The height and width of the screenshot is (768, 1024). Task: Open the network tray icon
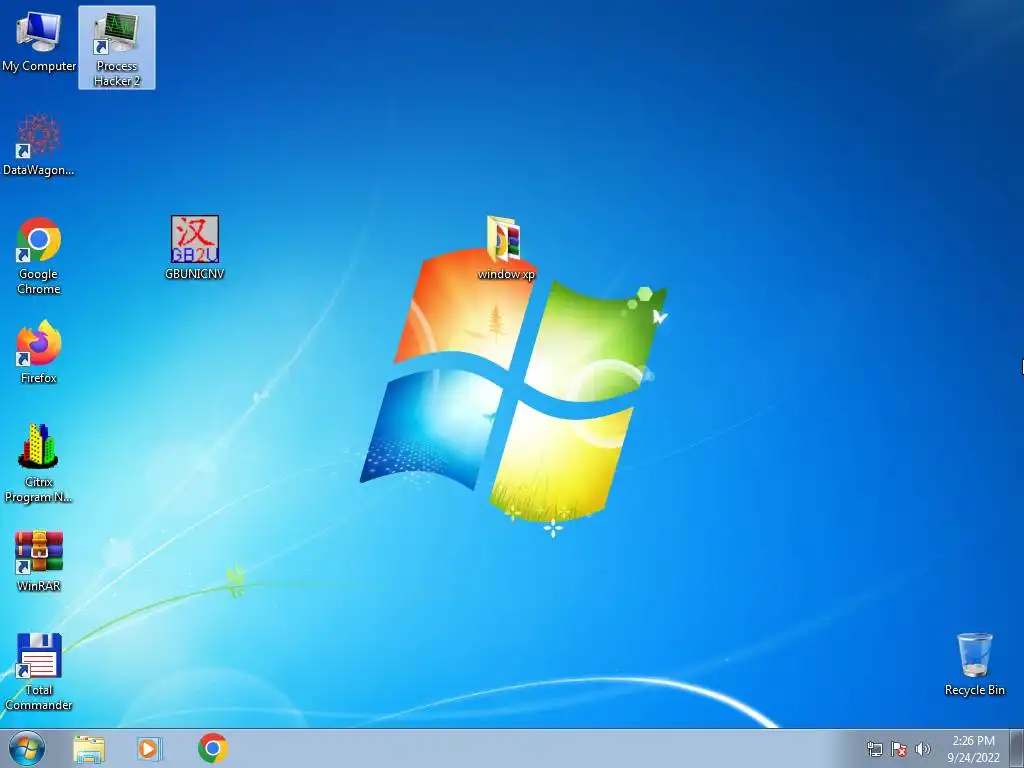click(874, 749)
